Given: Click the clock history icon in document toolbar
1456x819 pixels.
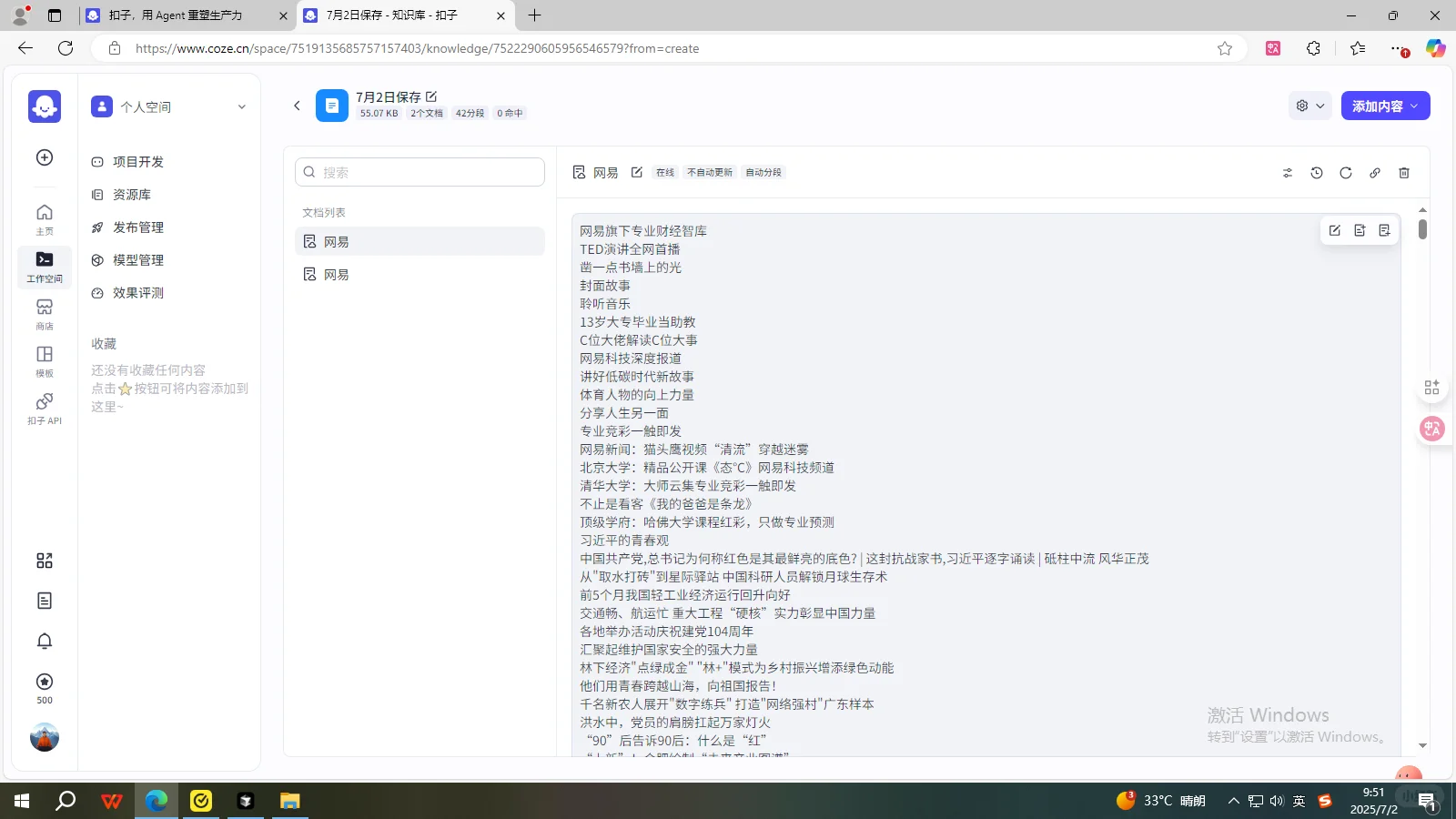Looking at the screenshot, I should coord(1317,173).
